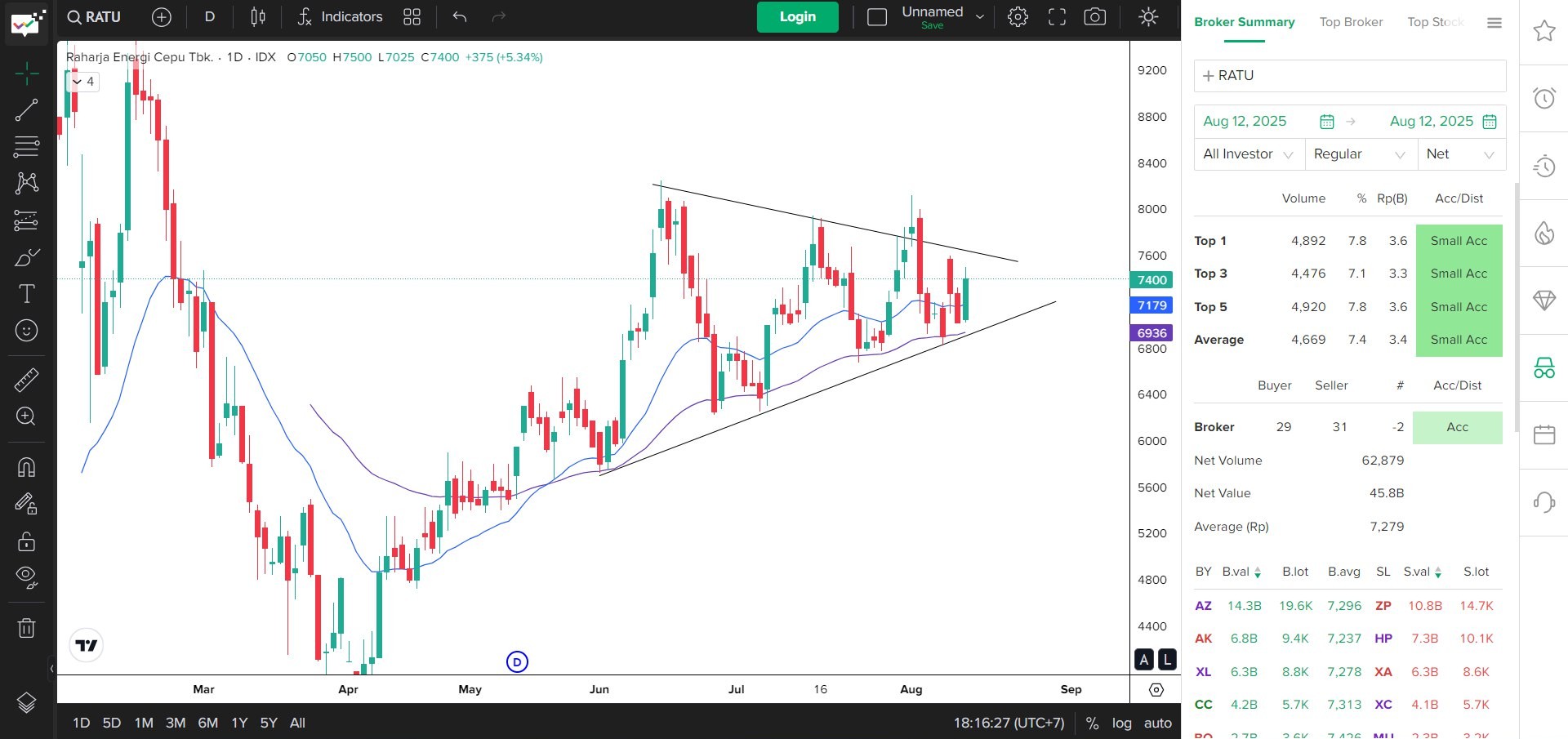Open the emoji icons tool

[26, 331]
